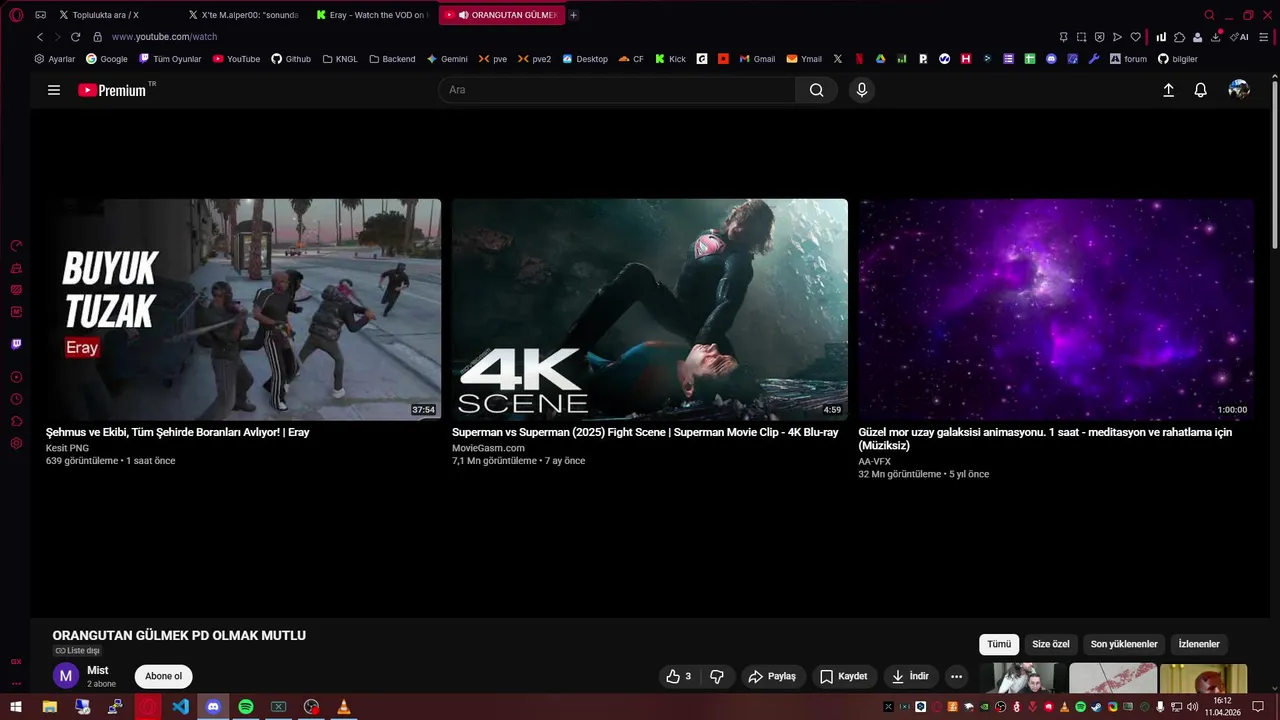Open the Tüm Oyunlar bookmark
The image size is (1280, 720).
pos(170,59)
